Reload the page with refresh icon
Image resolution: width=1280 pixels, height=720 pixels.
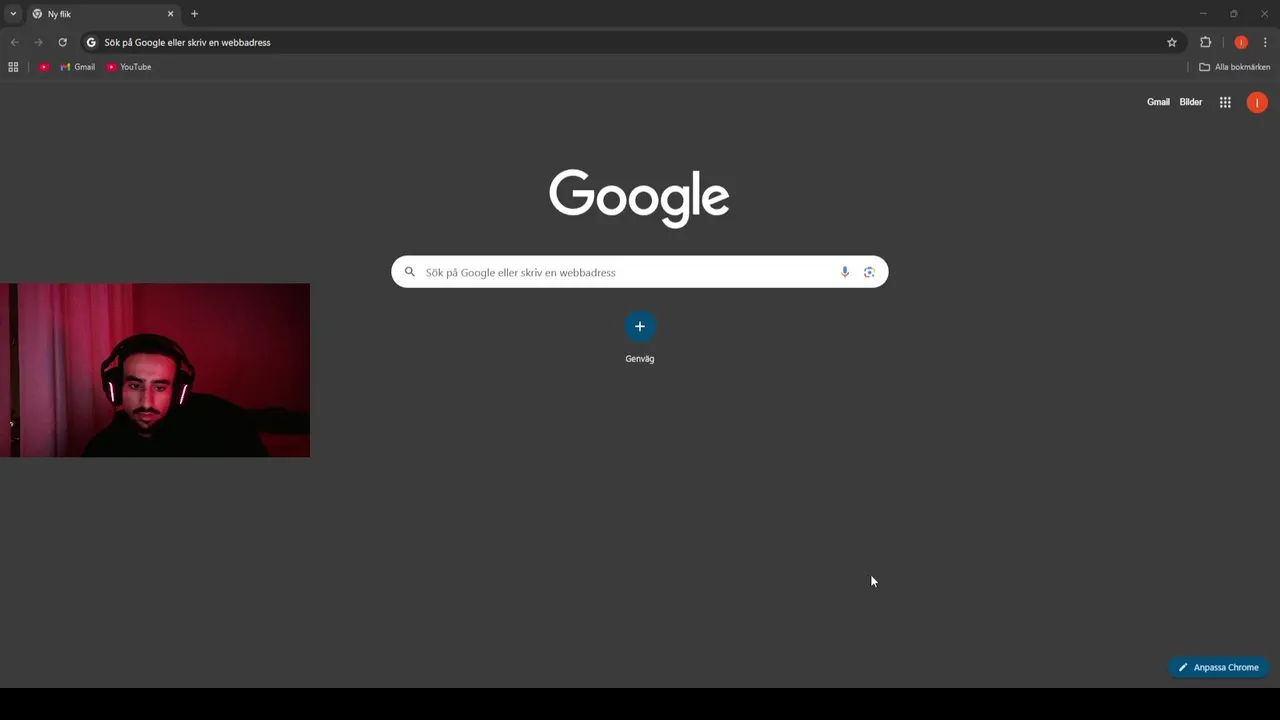pyautogui.click(x=62, y=42)
